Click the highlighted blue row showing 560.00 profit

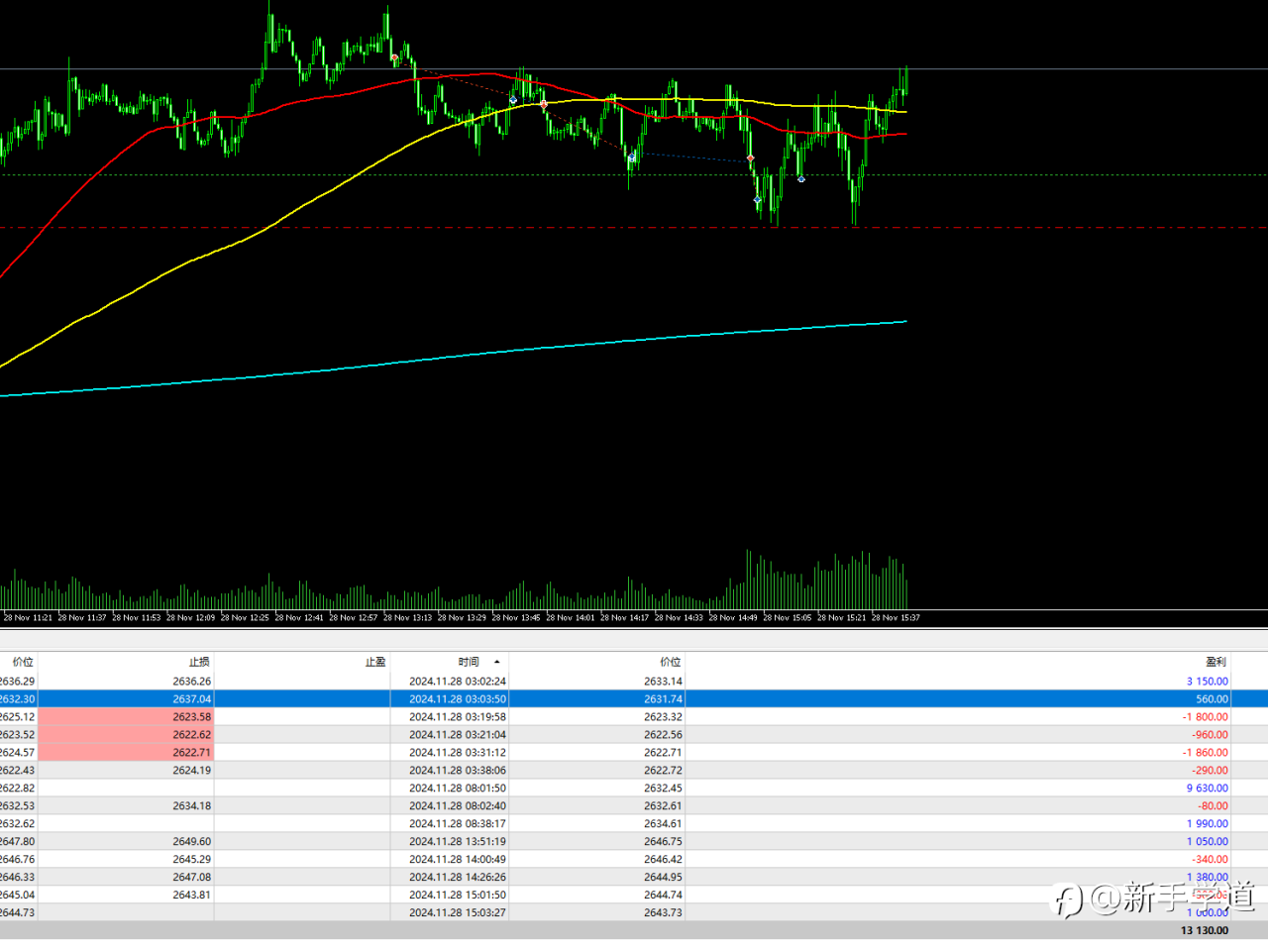click(634, 699)
